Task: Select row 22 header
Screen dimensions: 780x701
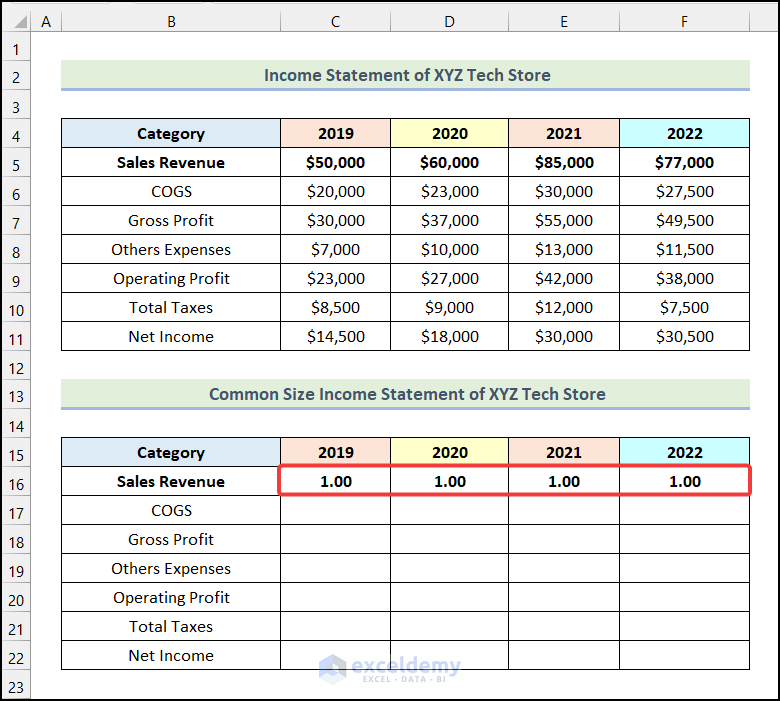Action: tap(16, 658)
